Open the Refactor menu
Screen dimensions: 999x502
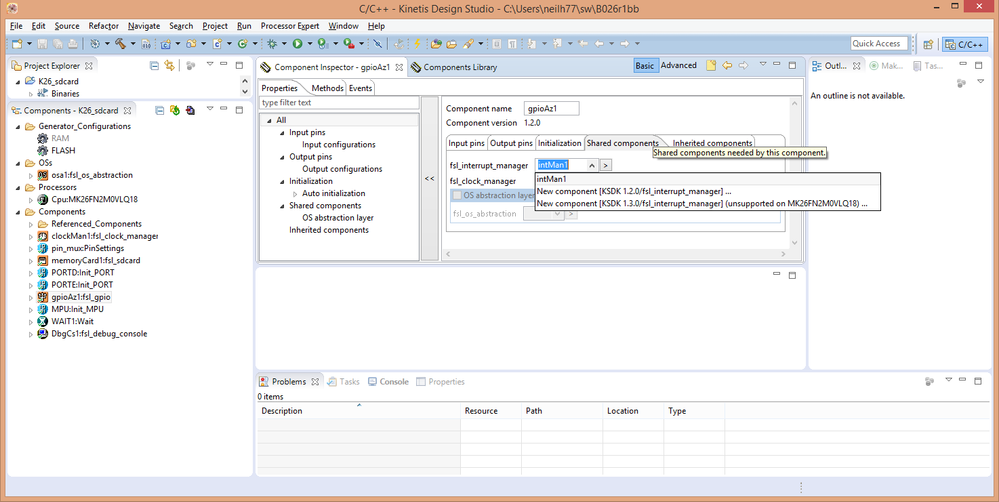coord(104,26)
